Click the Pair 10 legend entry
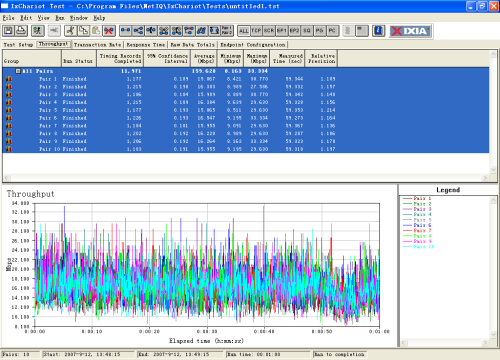 pyautogui.click(x=419, y=247)
